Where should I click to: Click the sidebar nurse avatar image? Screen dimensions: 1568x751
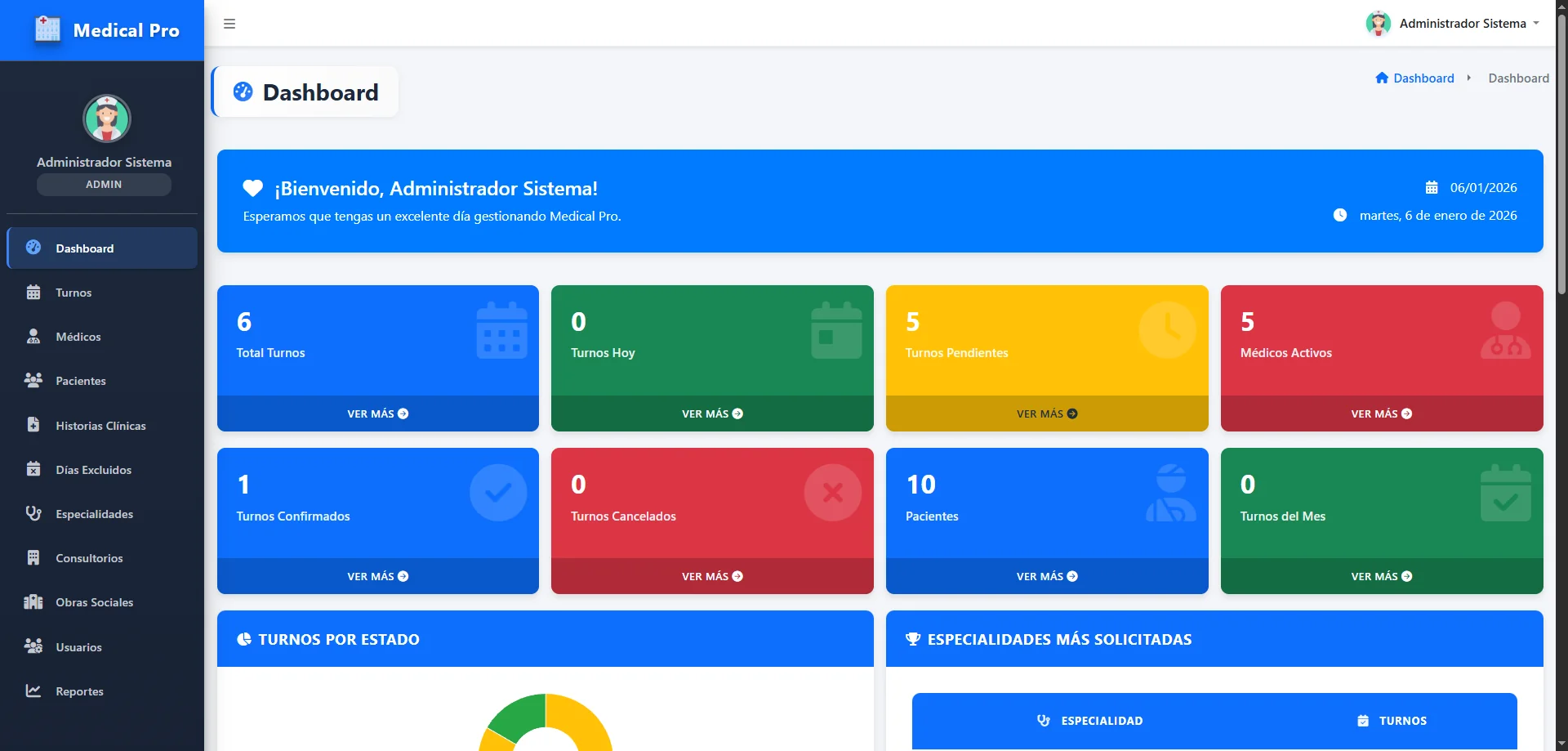[x=106, y=118]
